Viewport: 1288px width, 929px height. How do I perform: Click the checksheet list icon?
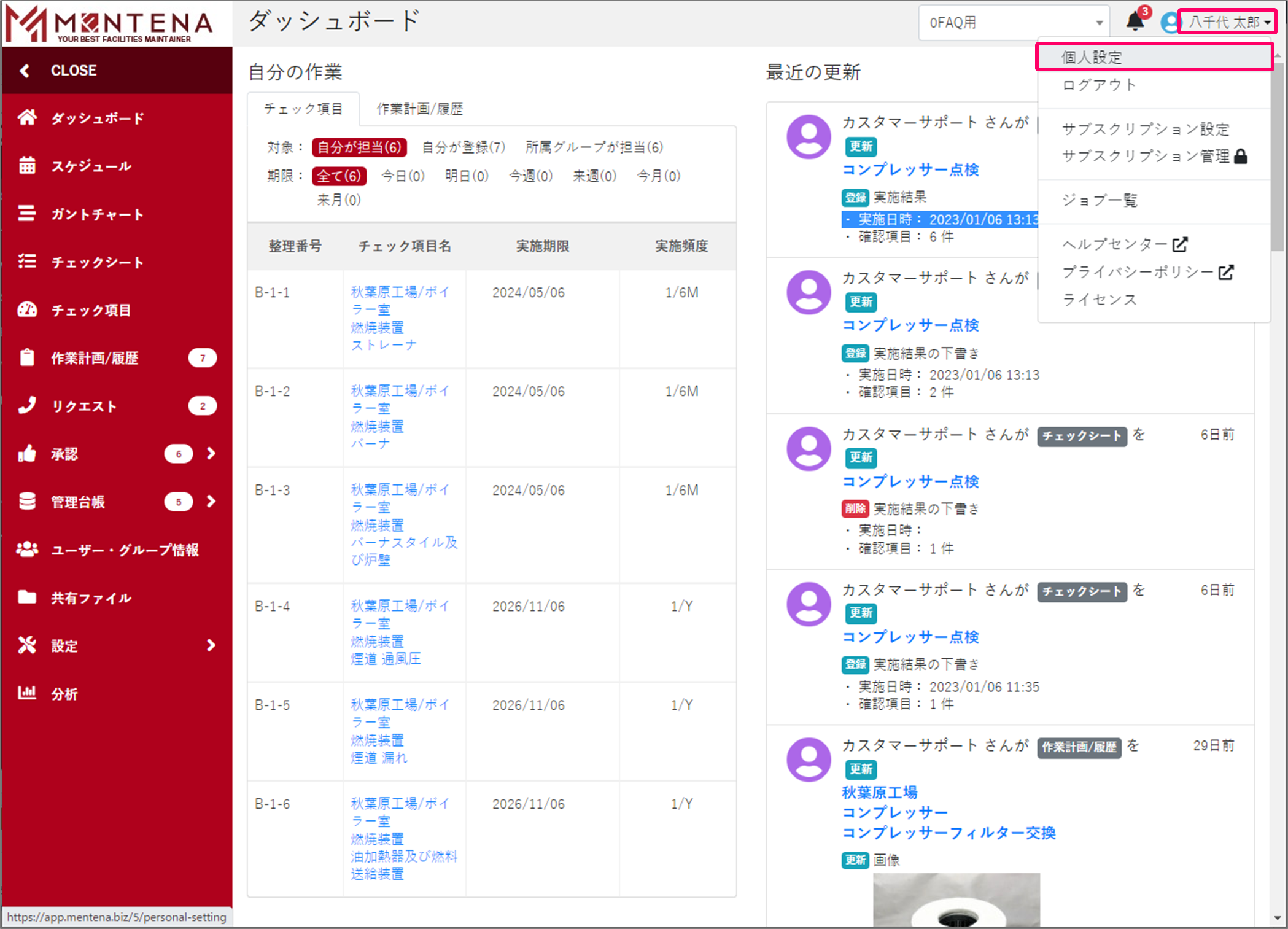pos(27,262)
